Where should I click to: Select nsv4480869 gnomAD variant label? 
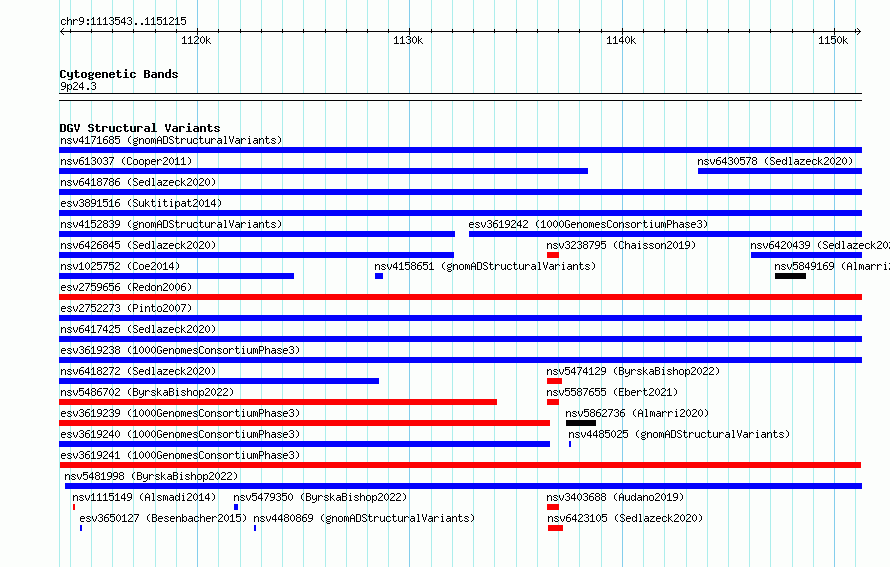364,518
